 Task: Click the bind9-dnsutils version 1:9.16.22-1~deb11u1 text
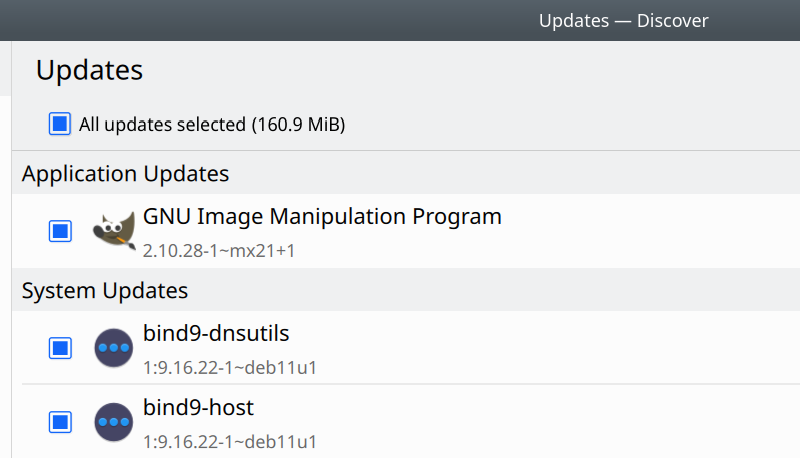[x=230, y=367]
